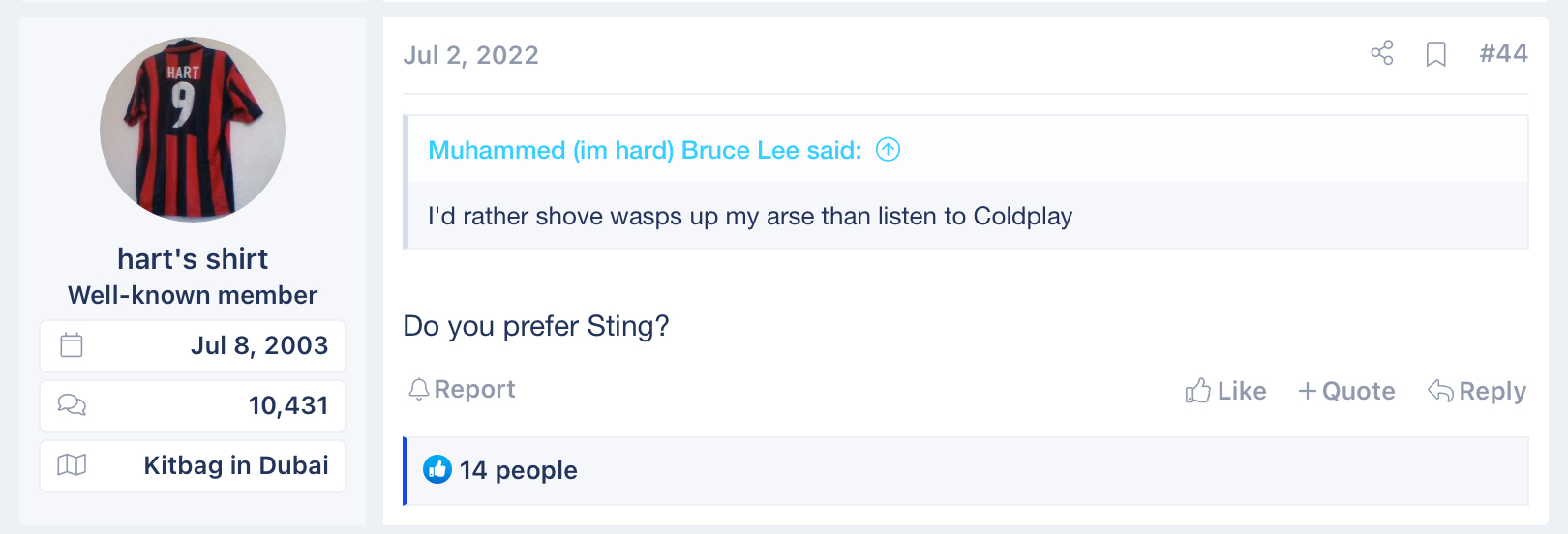Click the bell icon beside Report

(x=418, y=389)
